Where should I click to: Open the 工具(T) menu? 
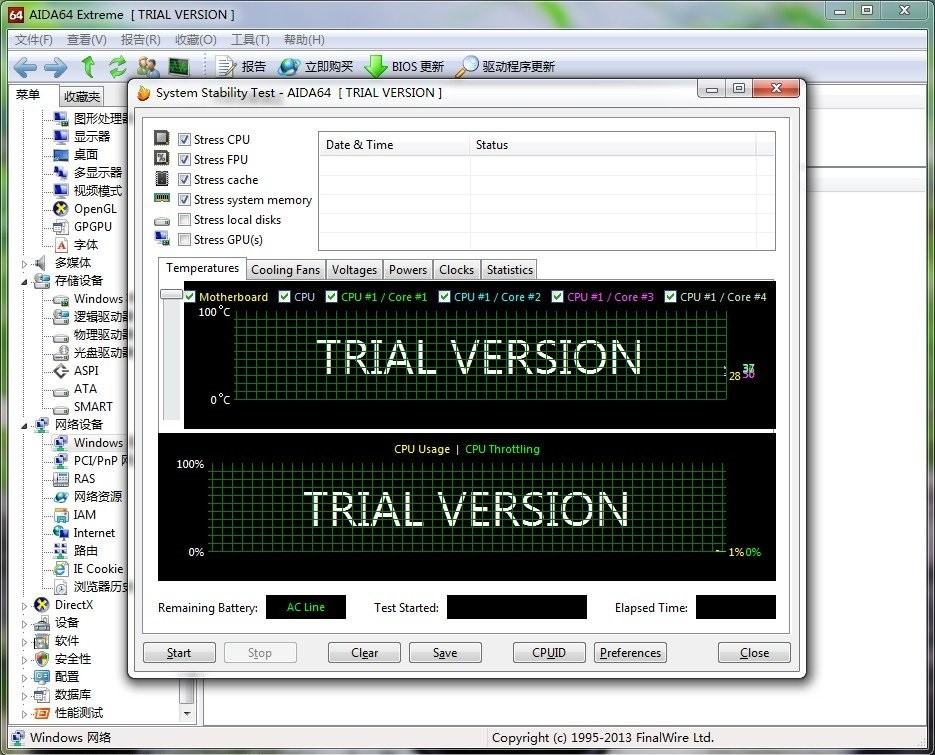coord(249,40)
